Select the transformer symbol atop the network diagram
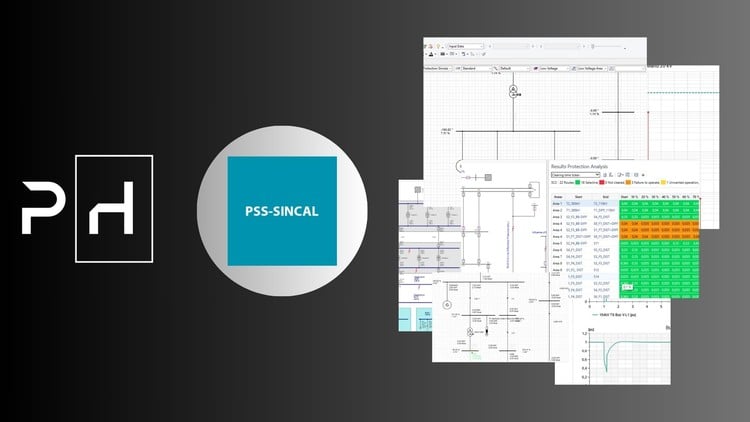The height and width of the screenshot is (422, 750). click(513, 91)
